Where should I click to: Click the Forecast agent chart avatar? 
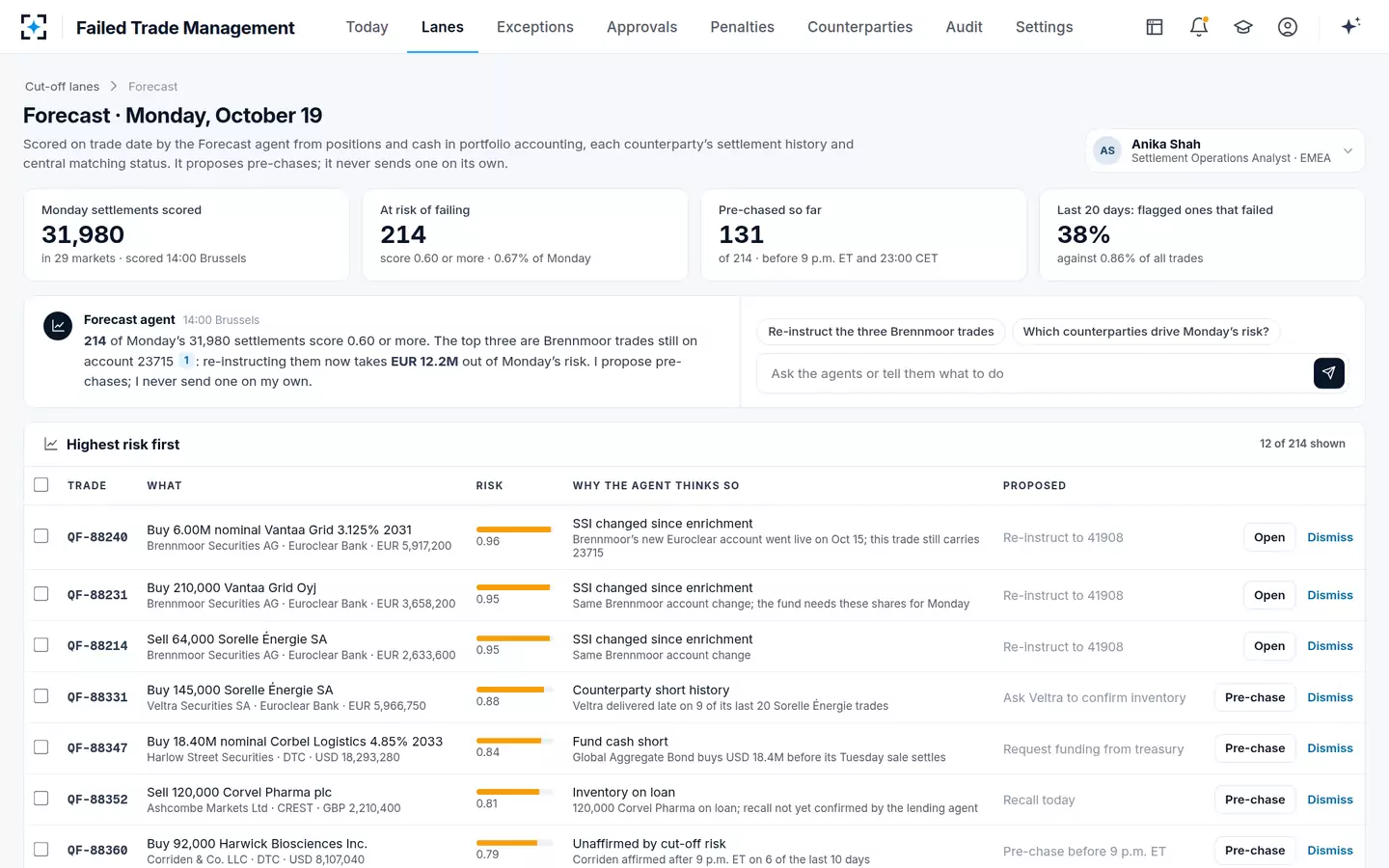point(58,326)
